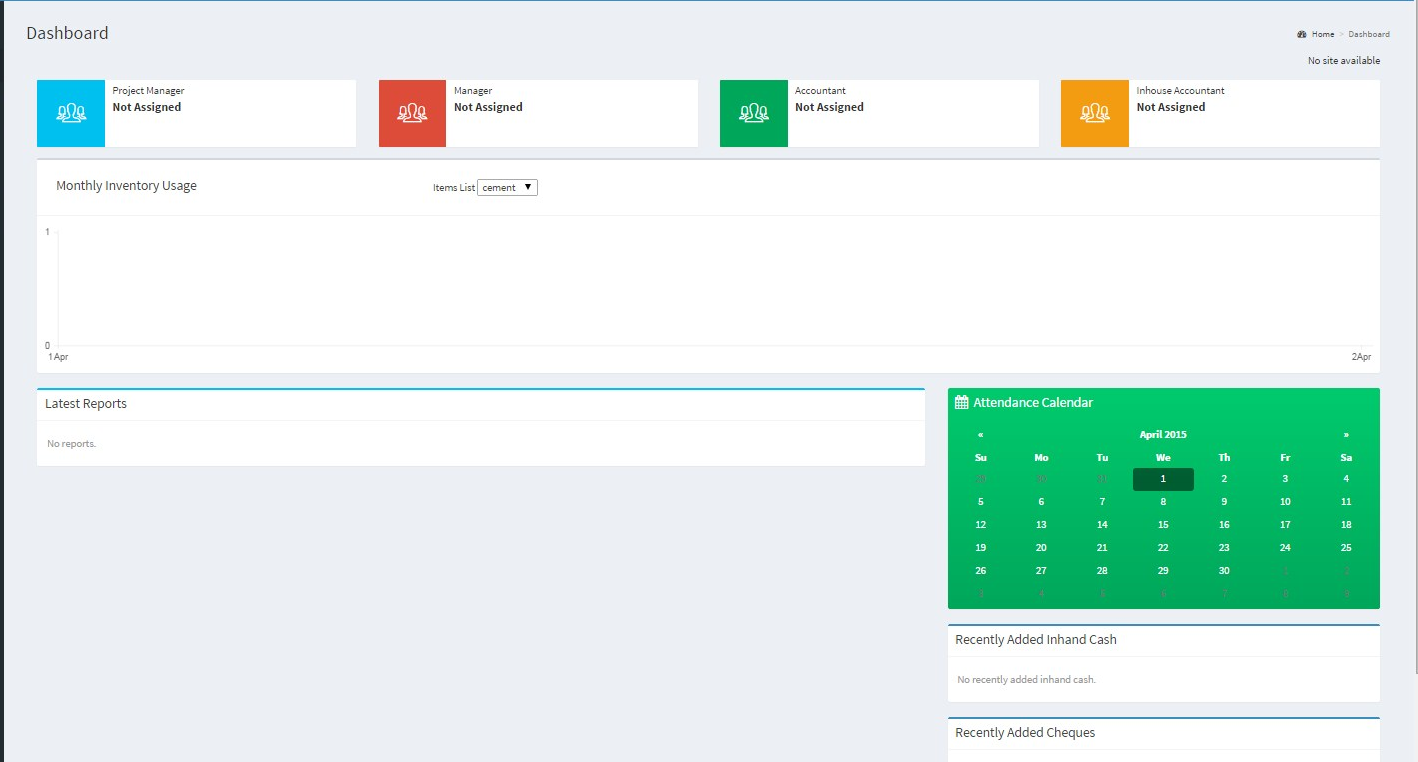
Task: Select April 27 in the calendar
Action: point(1041,571)
